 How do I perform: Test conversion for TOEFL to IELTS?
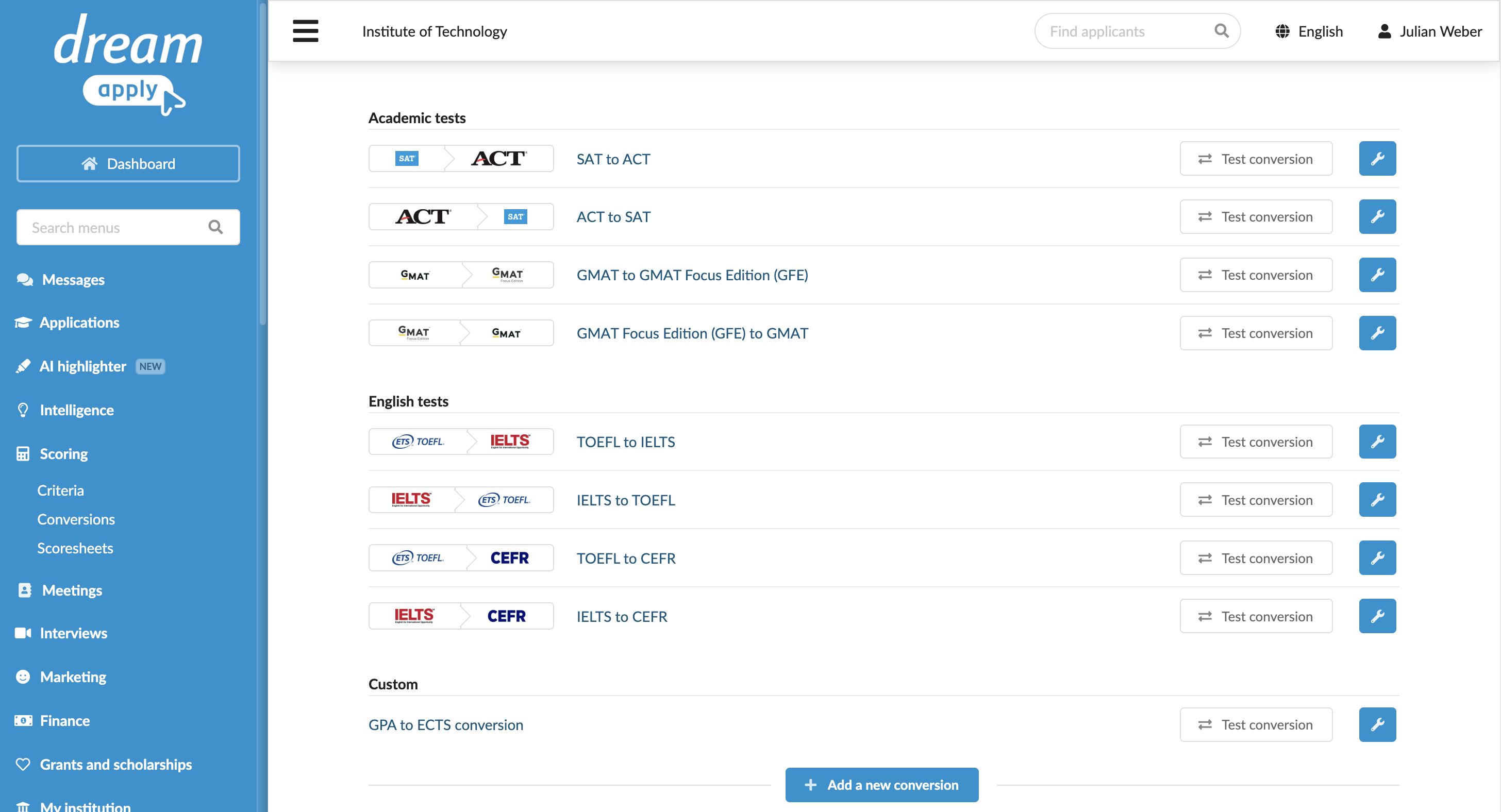1256,442
